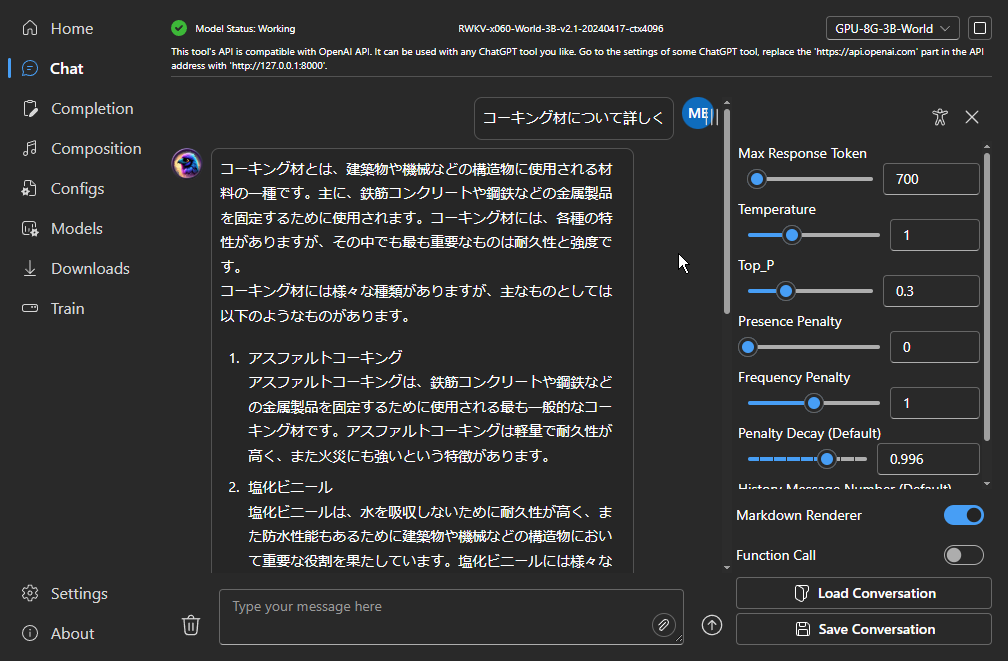1008x661 pixels.
Task: Click the paperclip attachment icon
Action: coord(663,625)
